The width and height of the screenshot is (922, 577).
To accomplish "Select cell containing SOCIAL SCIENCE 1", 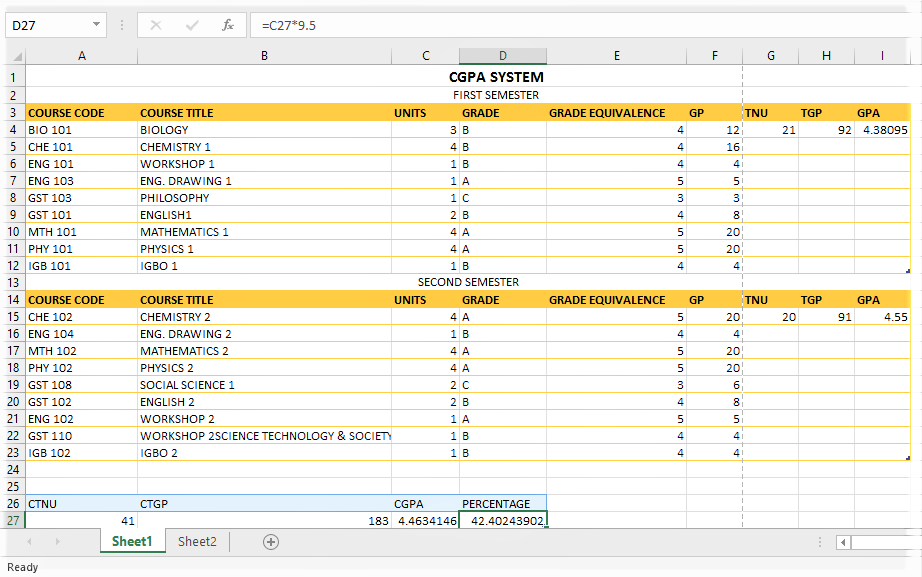I will coord(264,385).
